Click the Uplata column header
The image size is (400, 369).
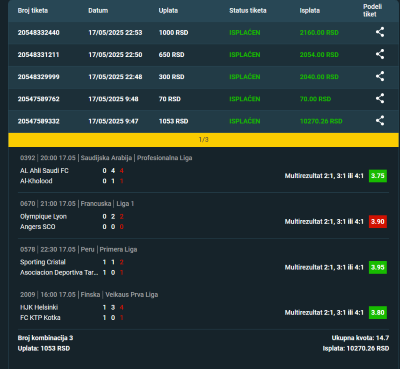tap(168, 11)
